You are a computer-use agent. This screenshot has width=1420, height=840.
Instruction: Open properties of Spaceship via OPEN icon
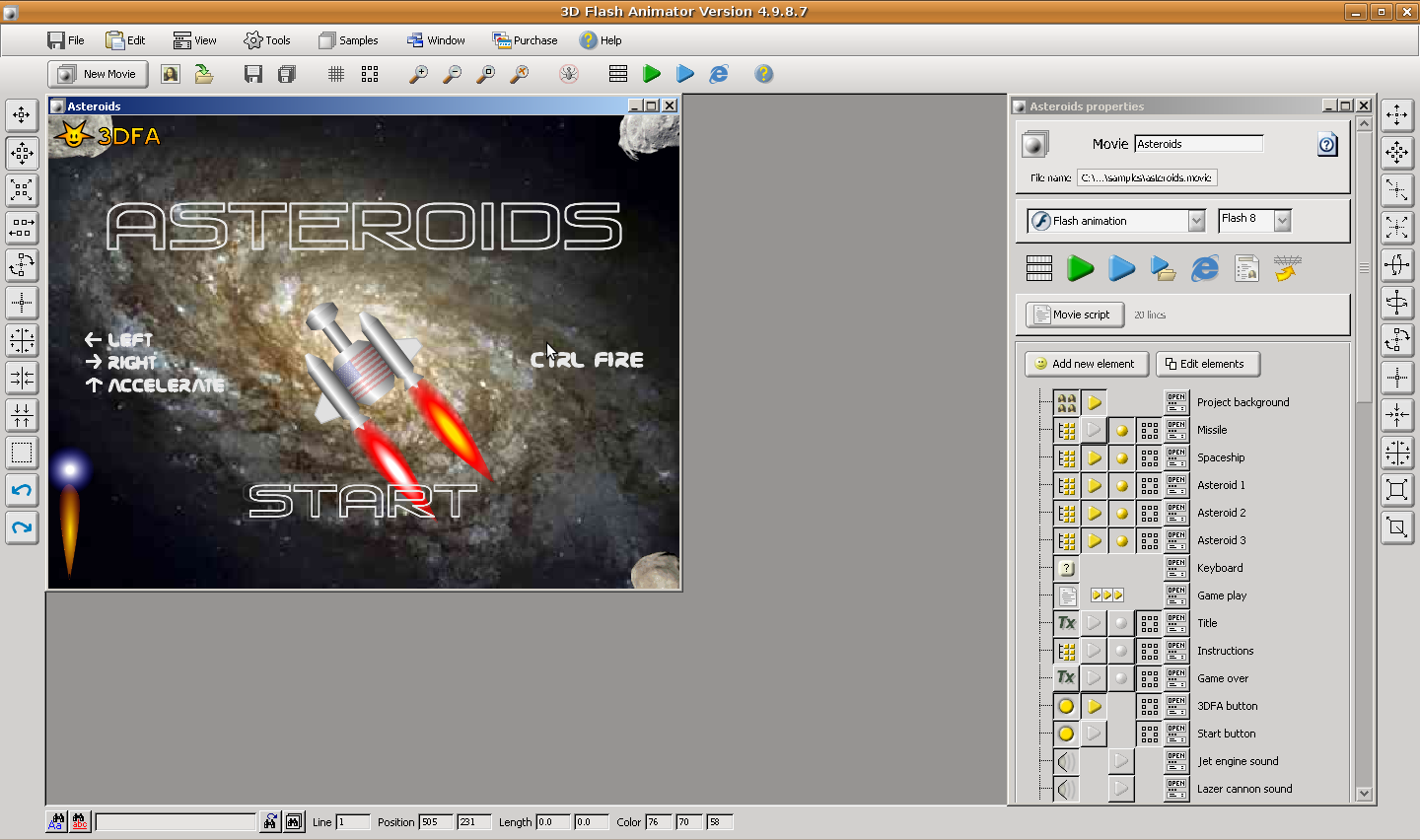coord(1176,457)
